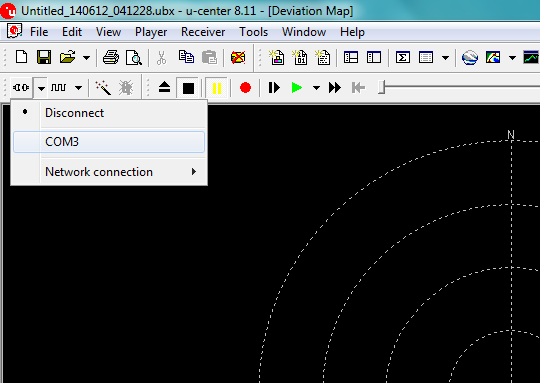540x383 pixels.
Task: Click the Eject player button
Action: [165, 87]
